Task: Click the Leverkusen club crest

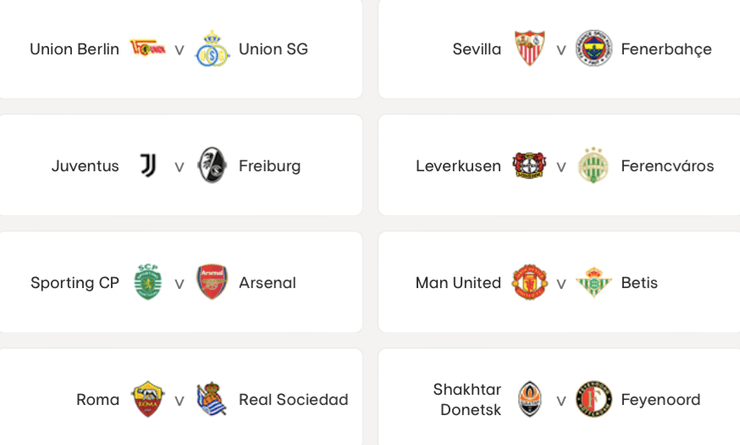Action: 529,166
